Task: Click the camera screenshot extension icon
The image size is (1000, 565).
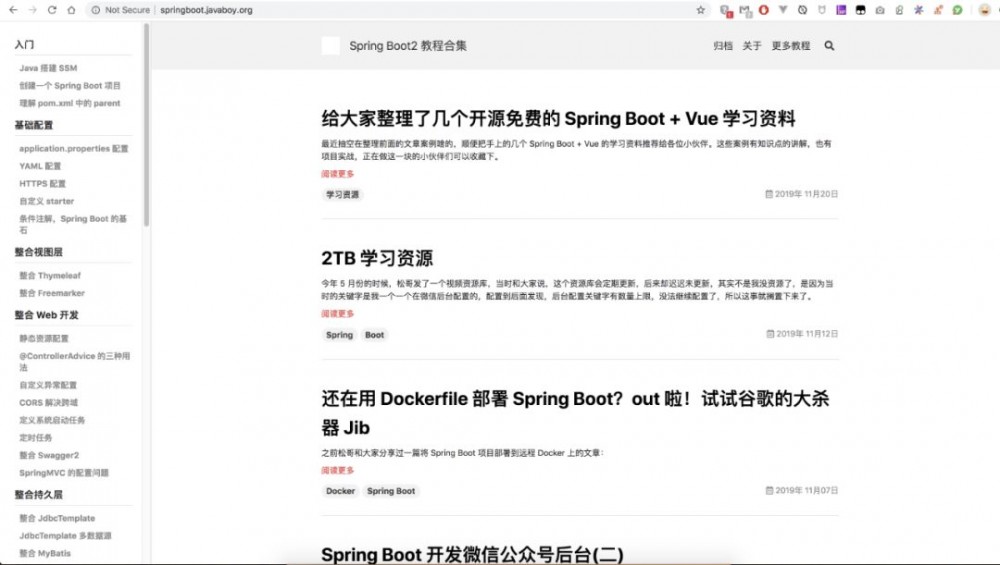Action: [880, 10]
